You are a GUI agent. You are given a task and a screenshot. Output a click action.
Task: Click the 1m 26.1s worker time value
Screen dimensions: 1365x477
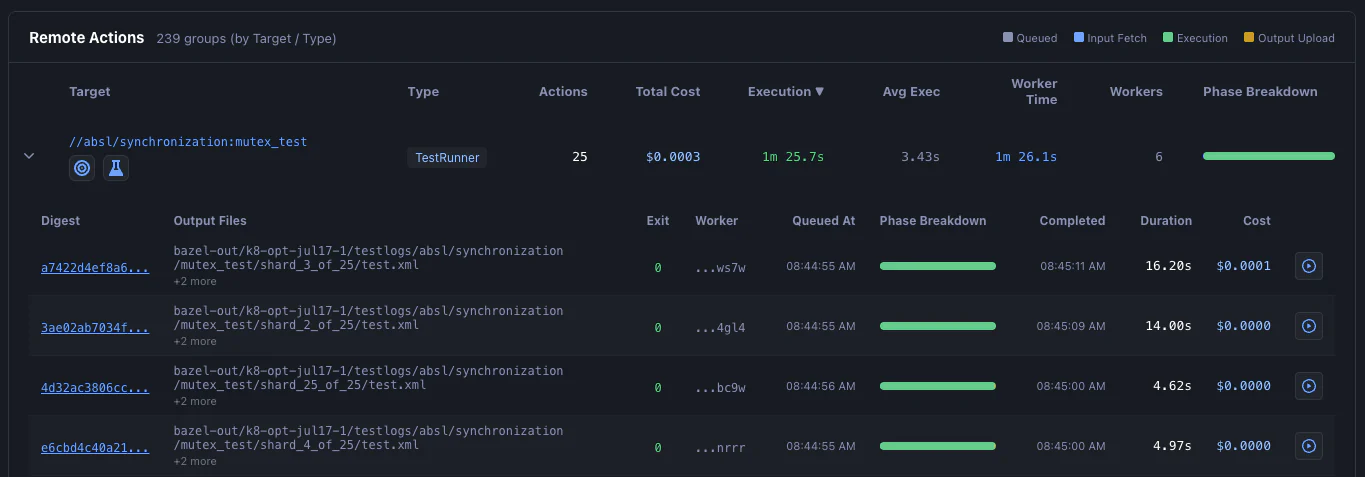pyautogui.click(x=1026, y=157)
